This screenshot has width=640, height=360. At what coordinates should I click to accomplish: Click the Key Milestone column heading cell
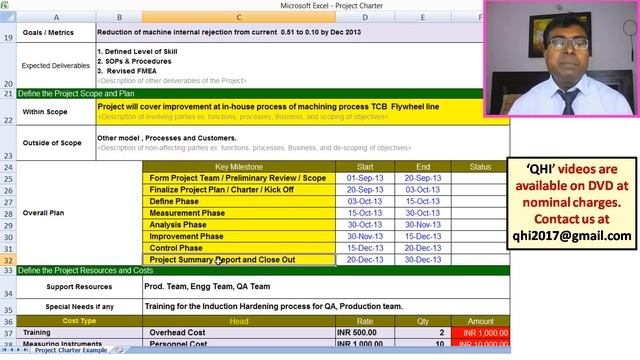(x=239, y=167)
